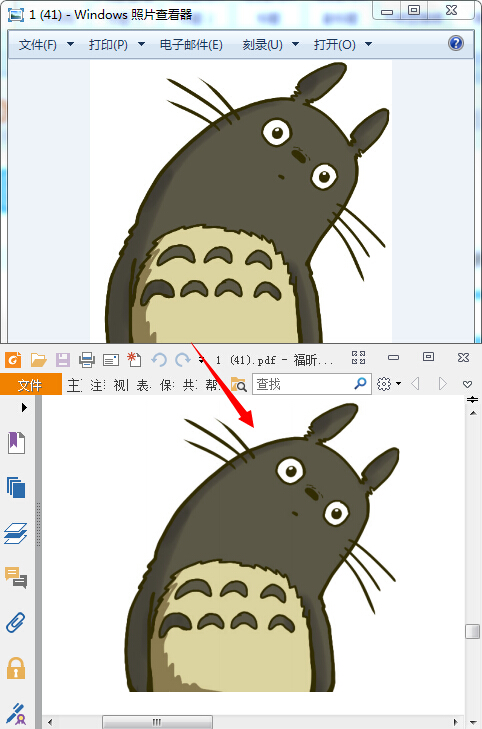Click 电子邮件(E) in Photo Viewer toolbar
This screenshot has width=482, height=729.
(x=191, y=45)
